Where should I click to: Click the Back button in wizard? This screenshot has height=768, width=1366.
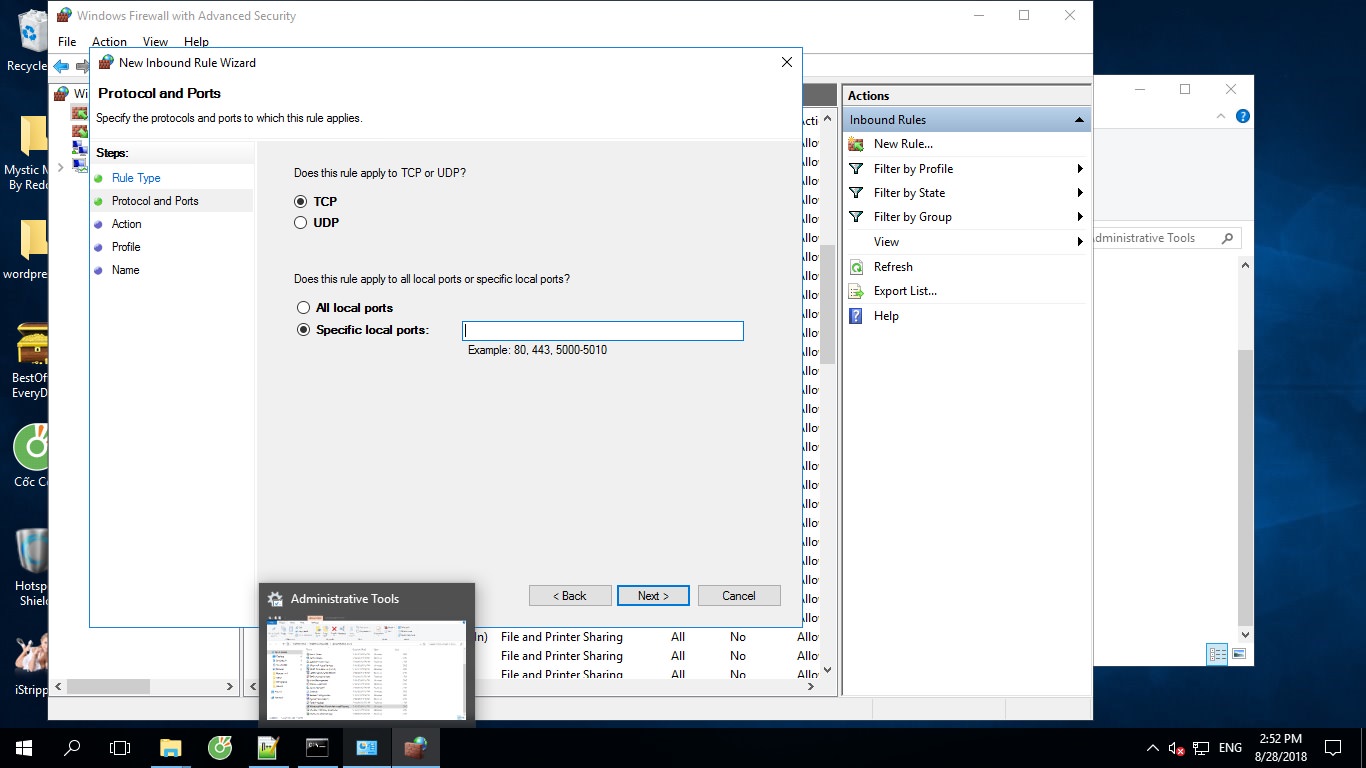(570, 595)
